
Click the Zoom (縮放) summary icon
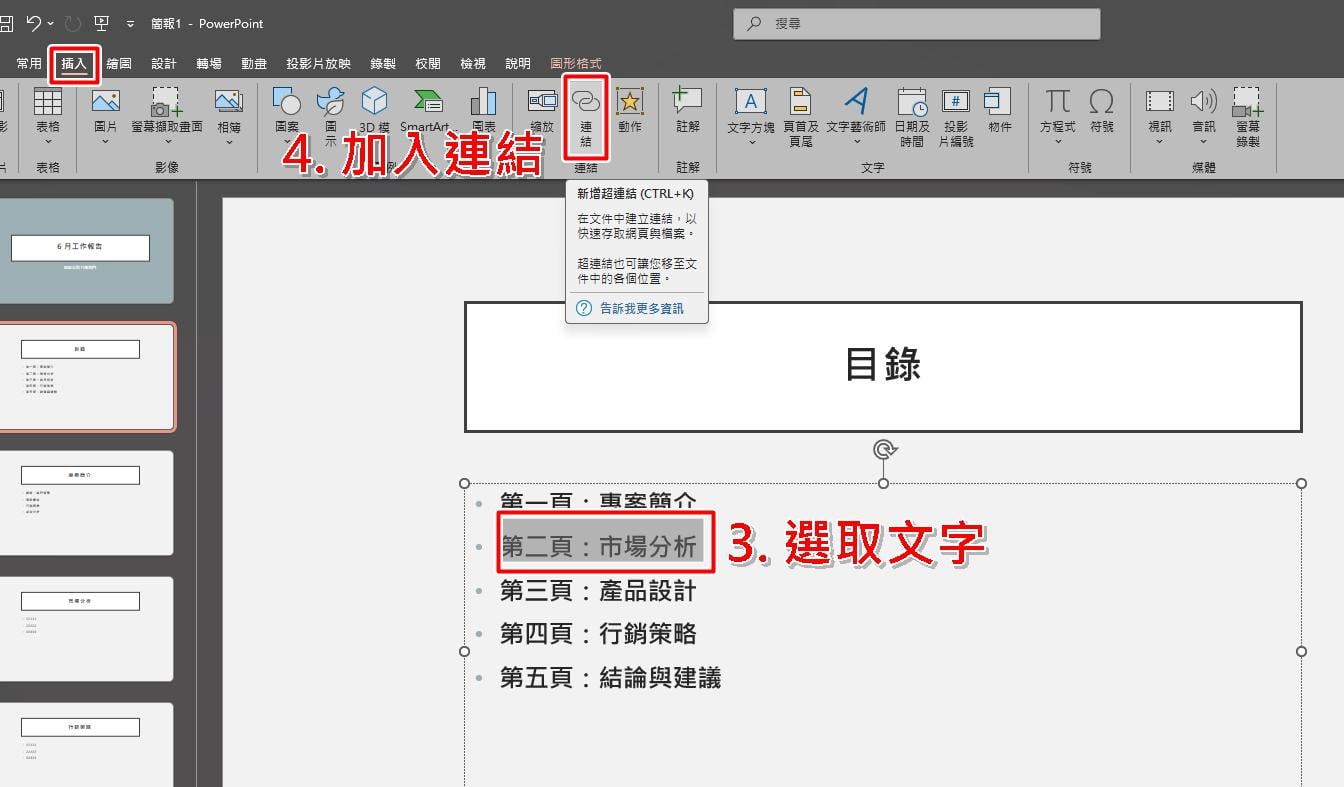pos(542,102)
